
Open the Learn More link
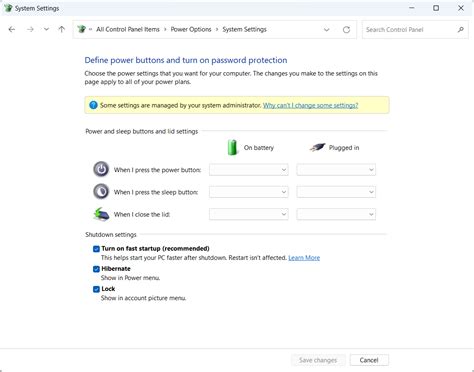coord(304,258)
